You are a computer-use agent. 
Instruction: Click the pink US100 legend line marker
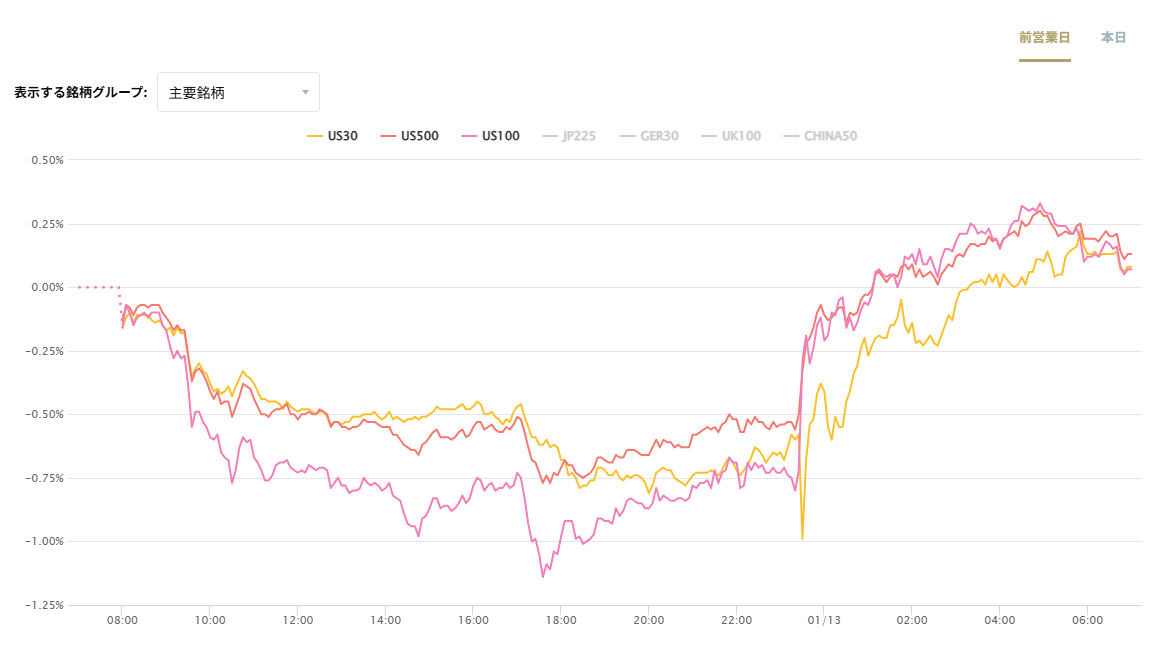coord(469,136)
